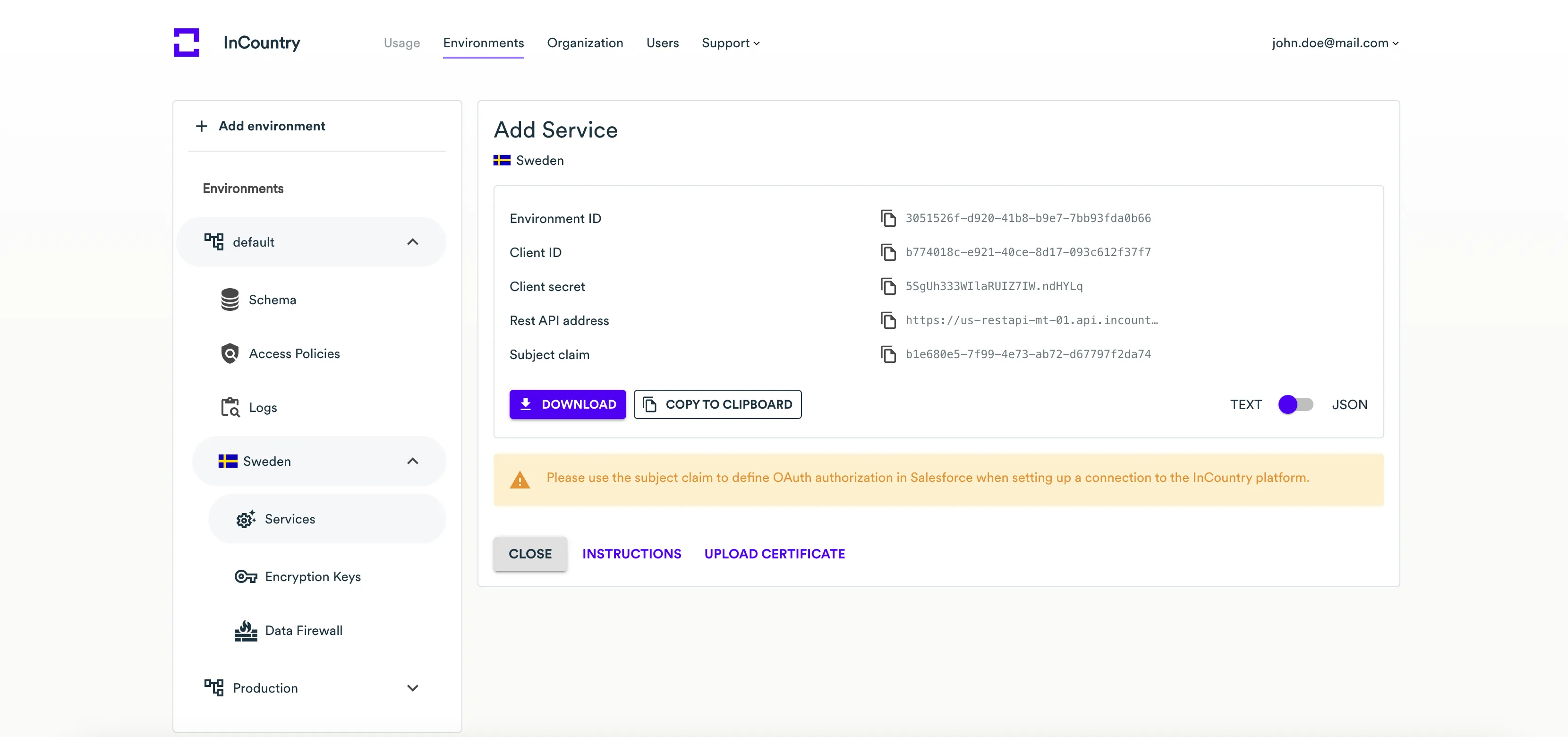This screenshot has width=1568, height=737.
Task: Open the Support dropdown menu
Action: tap(730, 43)
